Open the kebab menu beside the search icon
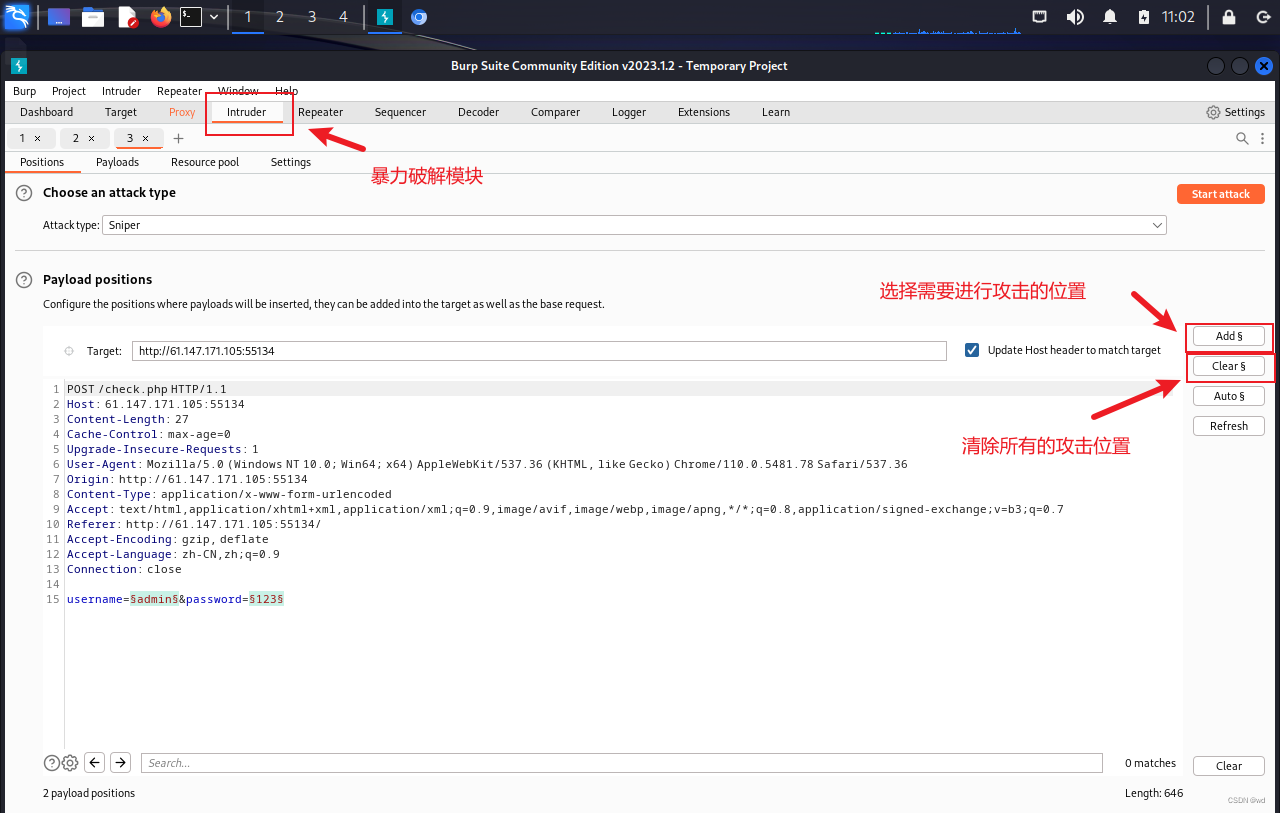This screenshot has width=1280, height=813. point(1262,138)
